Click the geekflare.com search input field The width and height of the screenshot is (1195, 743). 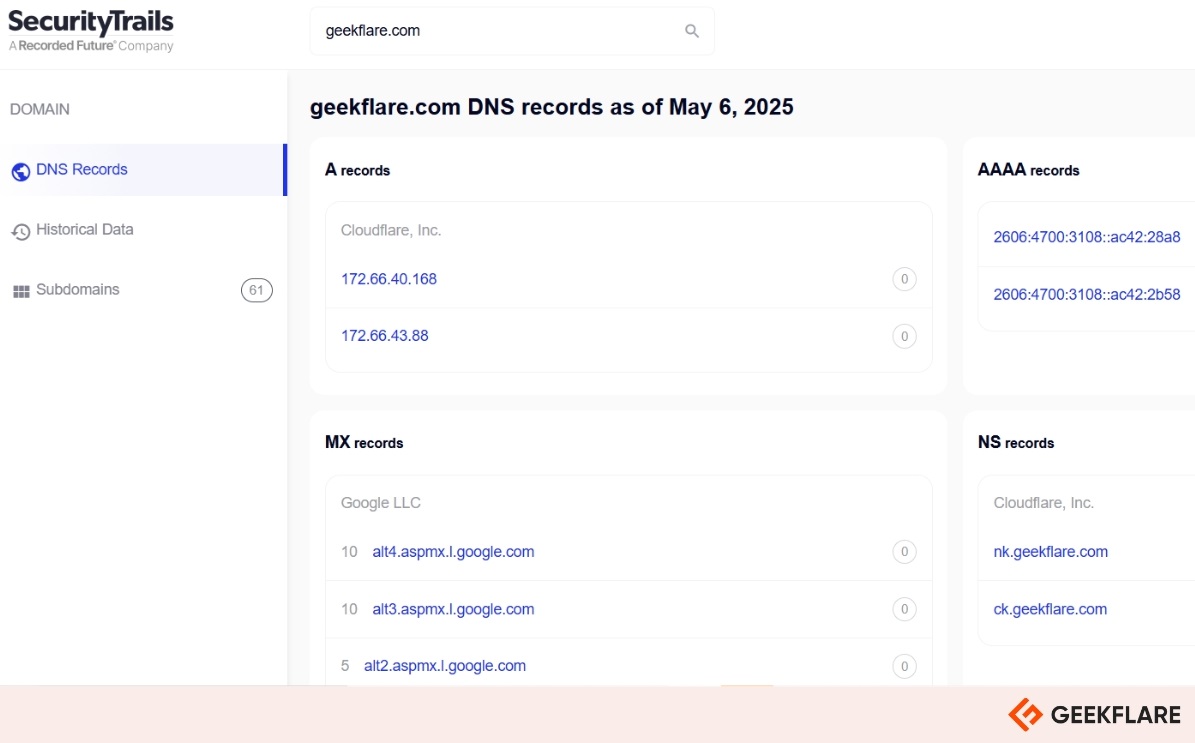click(512, 31)
